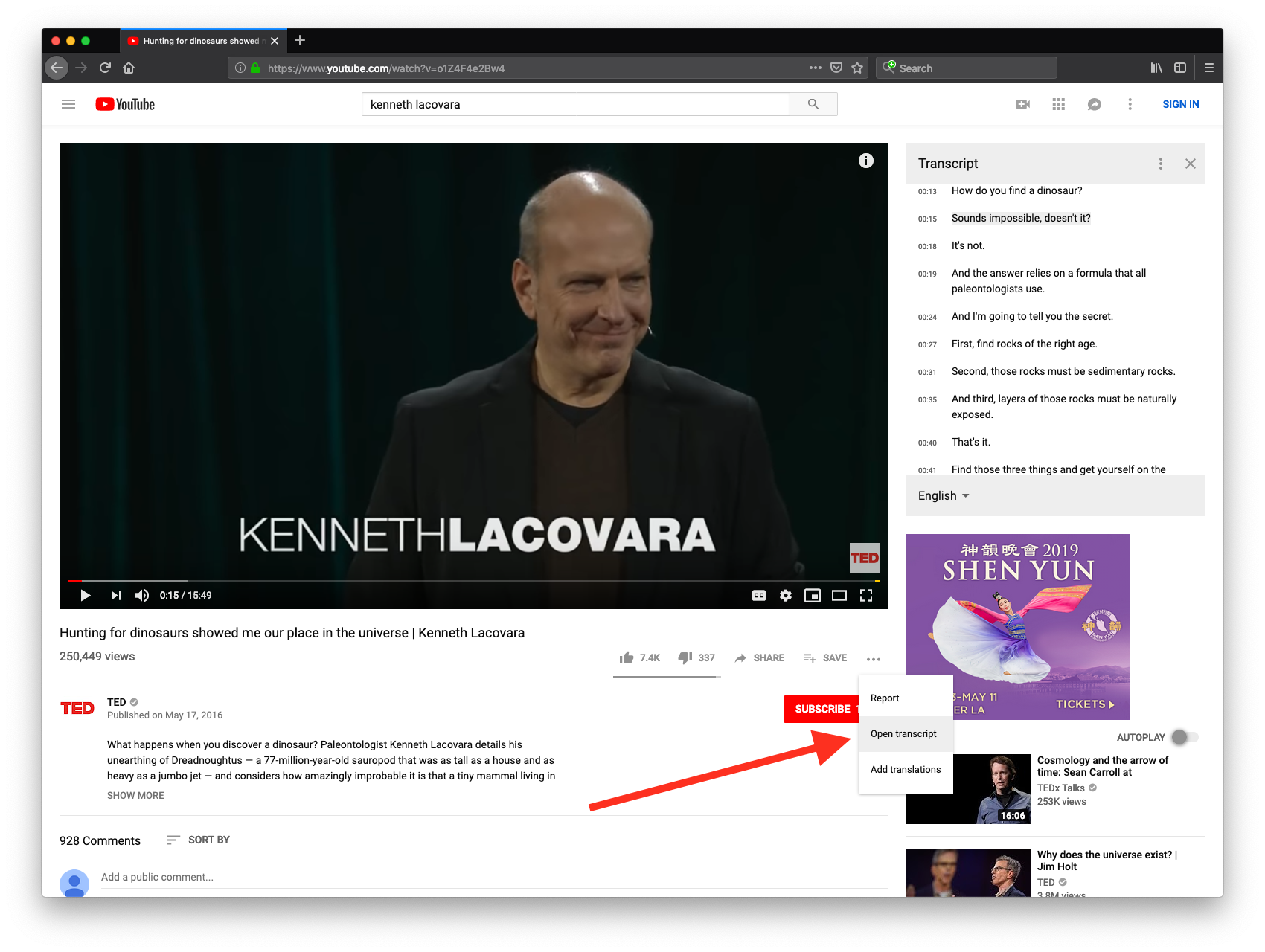
Task: Jump to transcript line 'That's it.'
Action: point(970,442)
